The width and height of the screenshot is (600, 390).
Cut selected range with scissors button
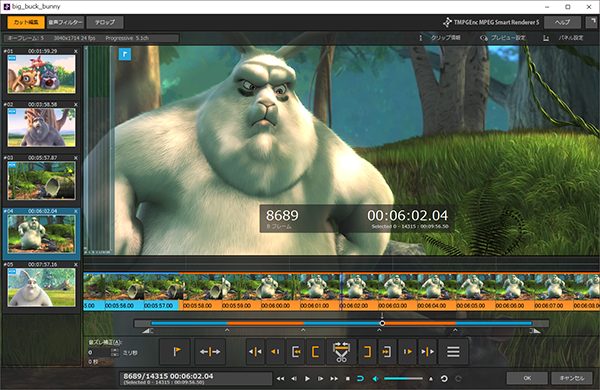pos(341,351)
